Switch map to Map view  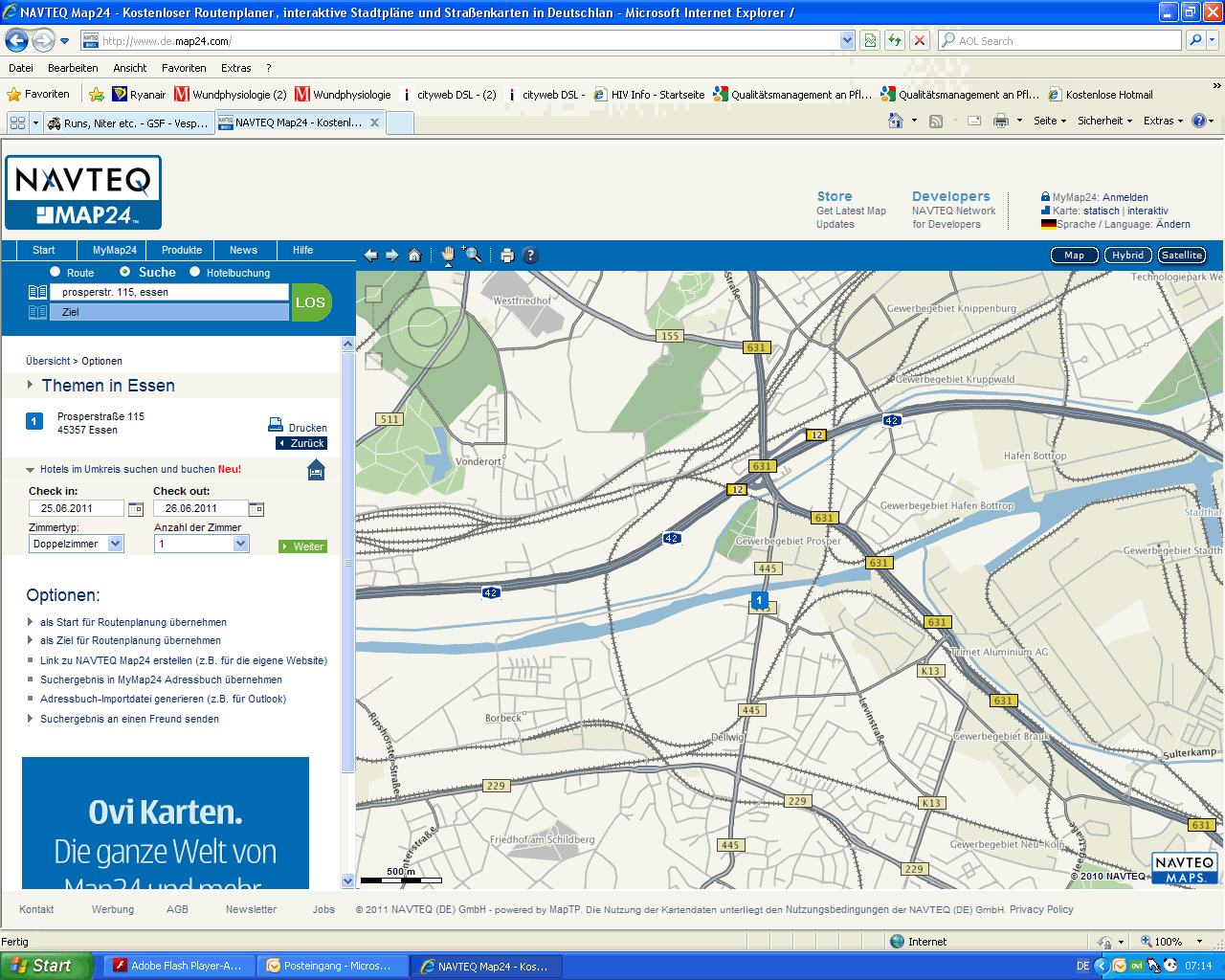1074,256
